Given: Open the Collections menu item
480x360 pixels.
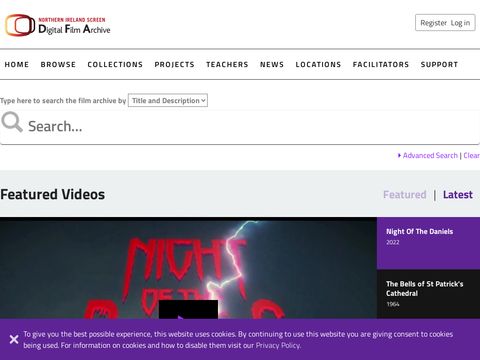Looking at the screenshot, I should [115, 64].
